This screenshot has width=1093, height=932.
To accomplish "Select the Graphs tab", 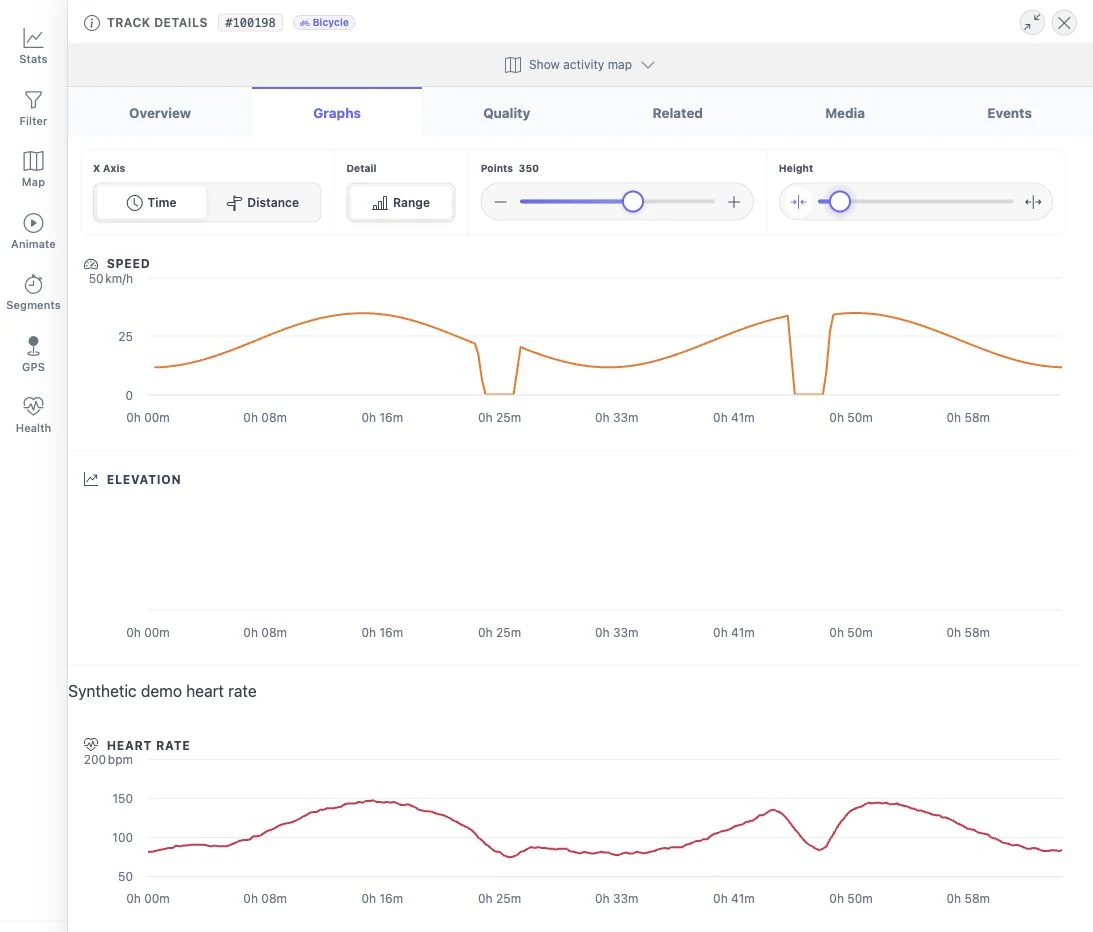I will (x=337, y=113).
